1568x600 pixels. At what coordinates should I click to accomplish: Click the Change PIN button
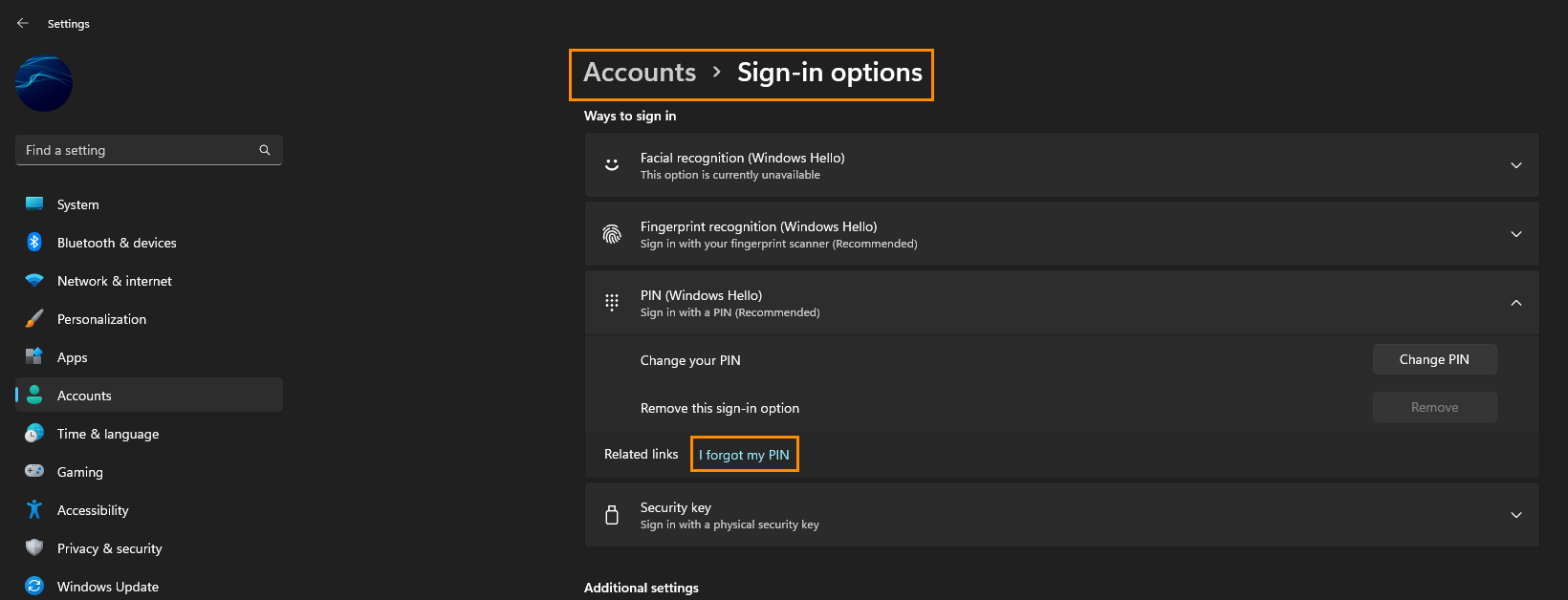point(1434,359)
